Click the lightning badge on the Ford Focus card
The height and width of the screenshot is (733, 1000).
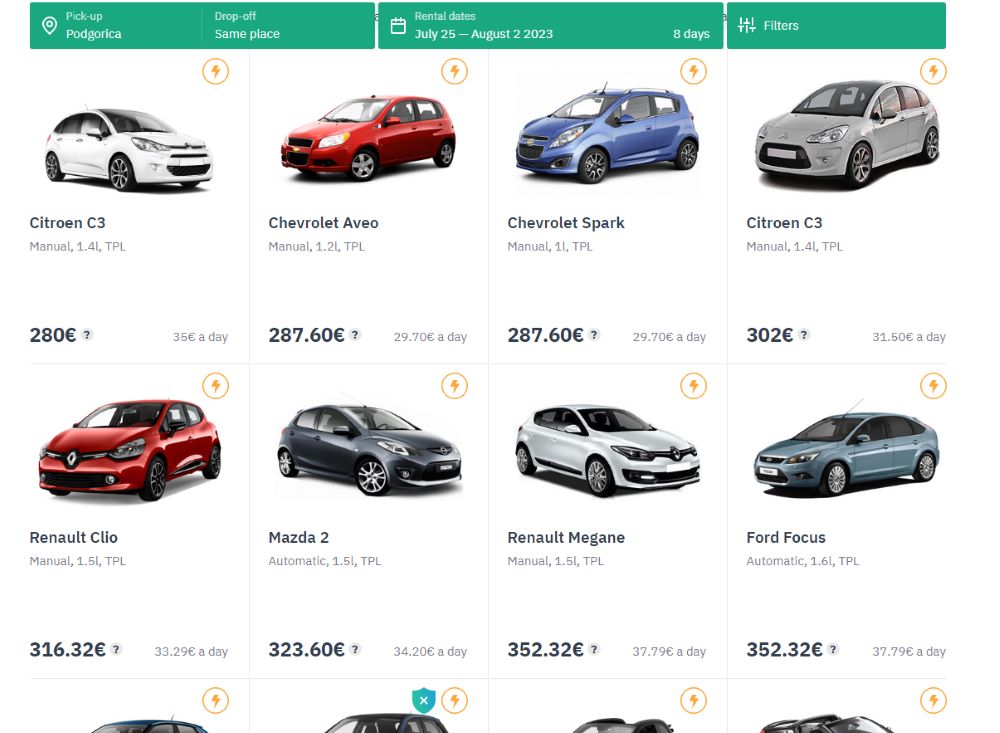tap(933, 385)
